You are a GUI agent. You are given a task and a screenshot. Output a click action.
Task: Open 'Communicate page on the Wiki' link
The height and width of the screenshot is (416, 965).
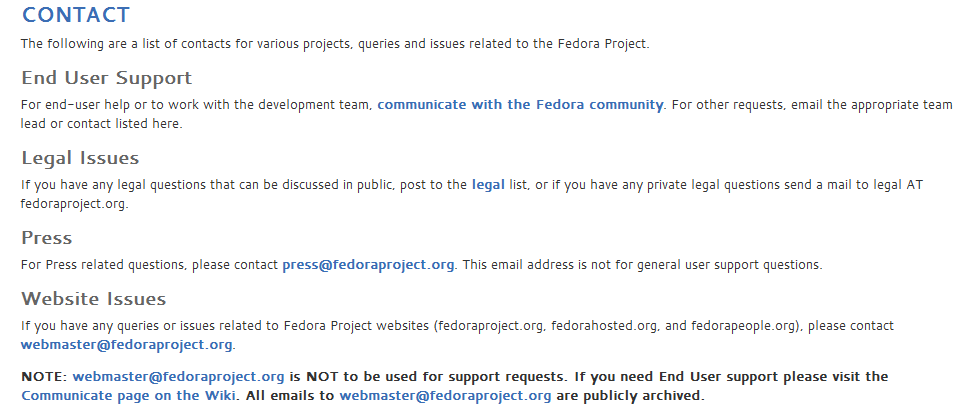coord(128,396)
